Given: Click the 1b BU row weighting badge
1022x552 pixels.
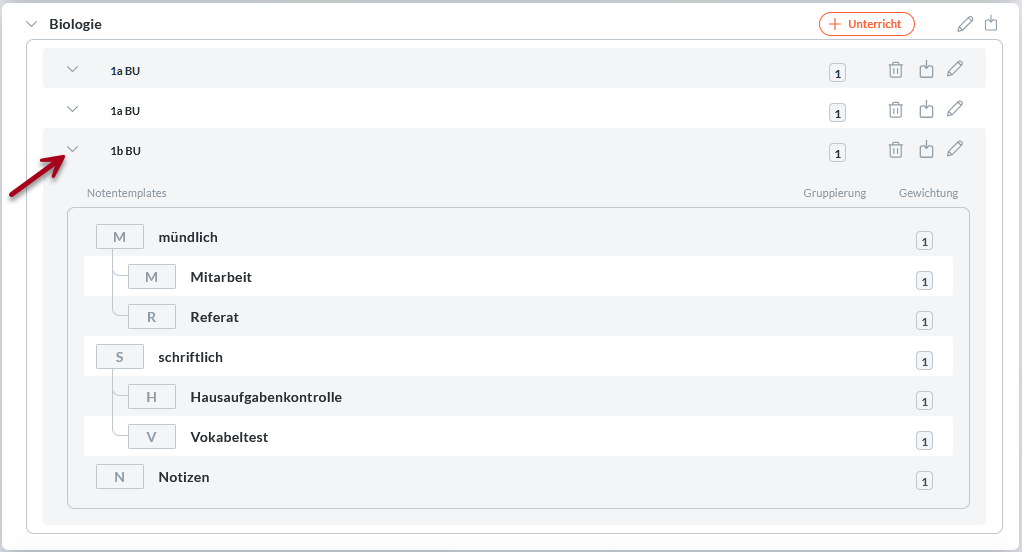Looking at the screenshot, I should (x=837, y=153).
